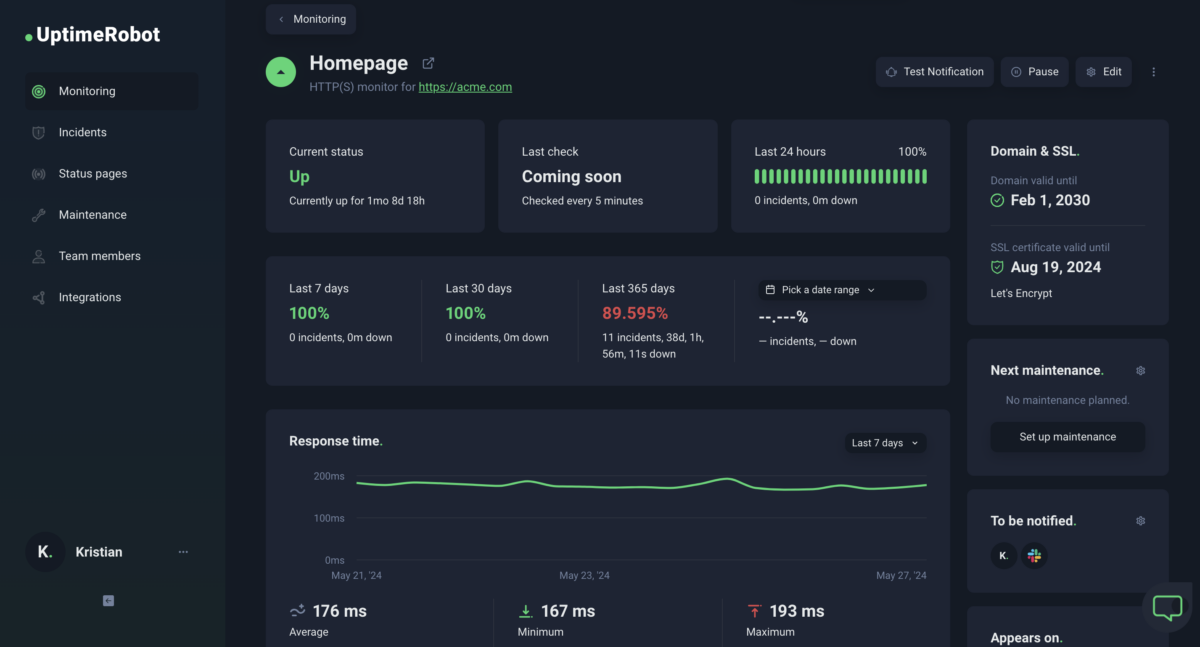1200x647 pixels.
Task: Select the Integrations icon in the sidebar
Action: click(38, 296)
